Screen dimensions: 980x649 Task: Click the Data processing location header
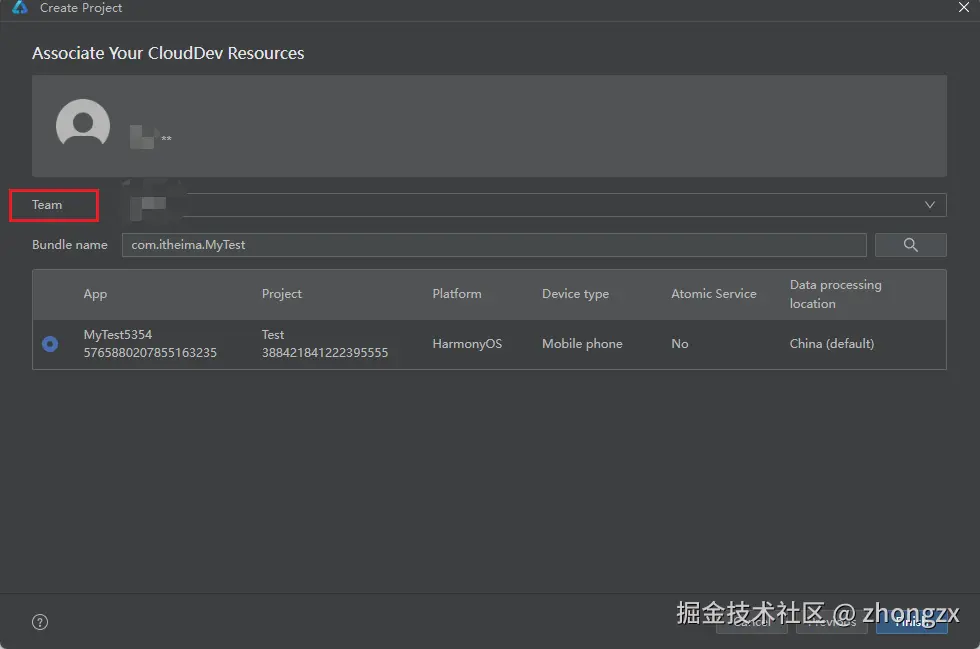(x=836, y=294)
